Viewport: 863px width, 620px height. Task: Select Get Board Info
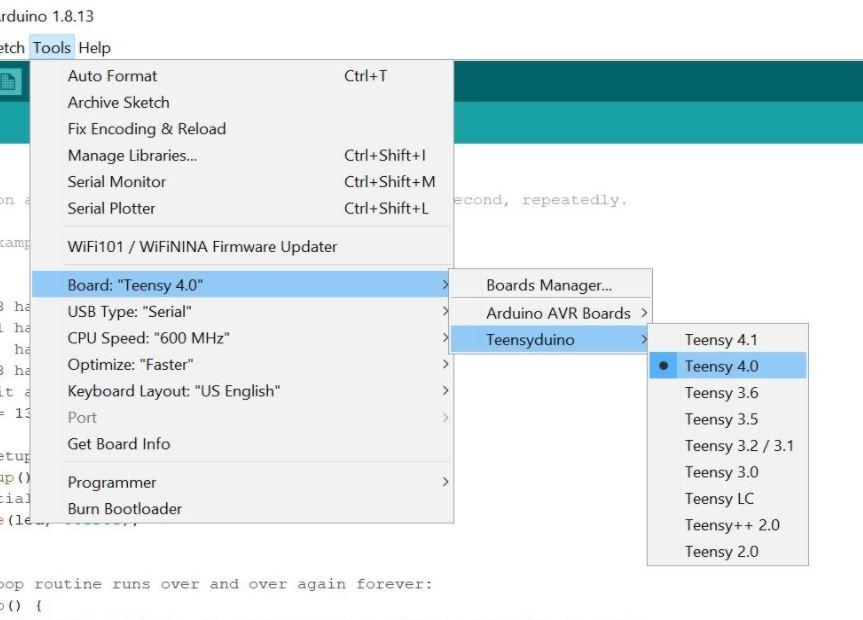click(242, 444)
